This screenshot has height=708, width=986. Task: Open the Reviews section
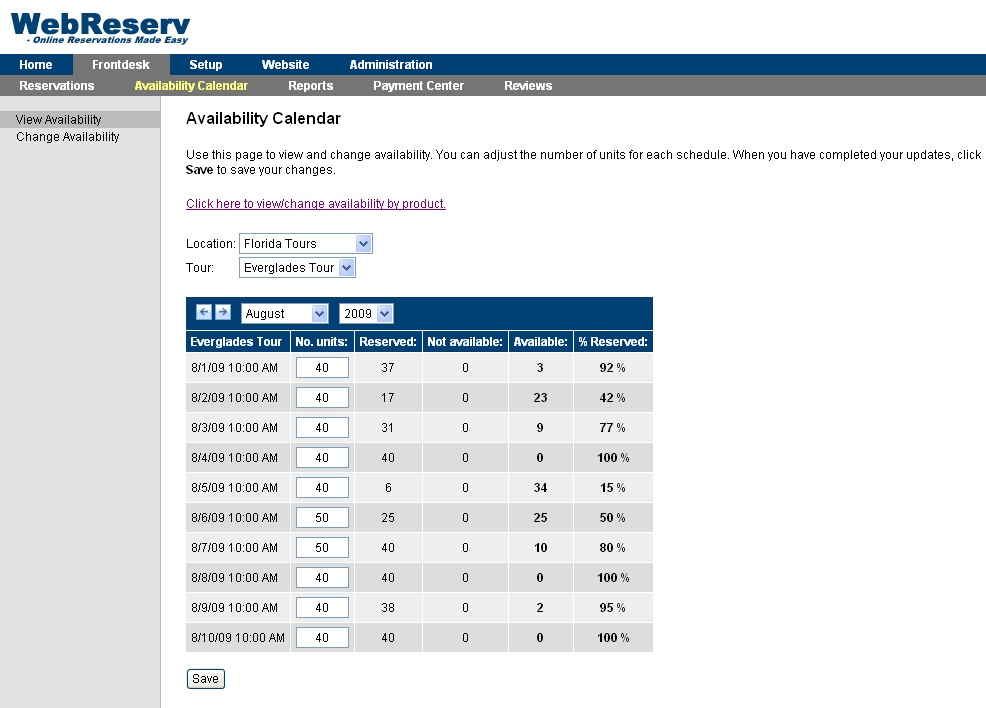[528, 86]
